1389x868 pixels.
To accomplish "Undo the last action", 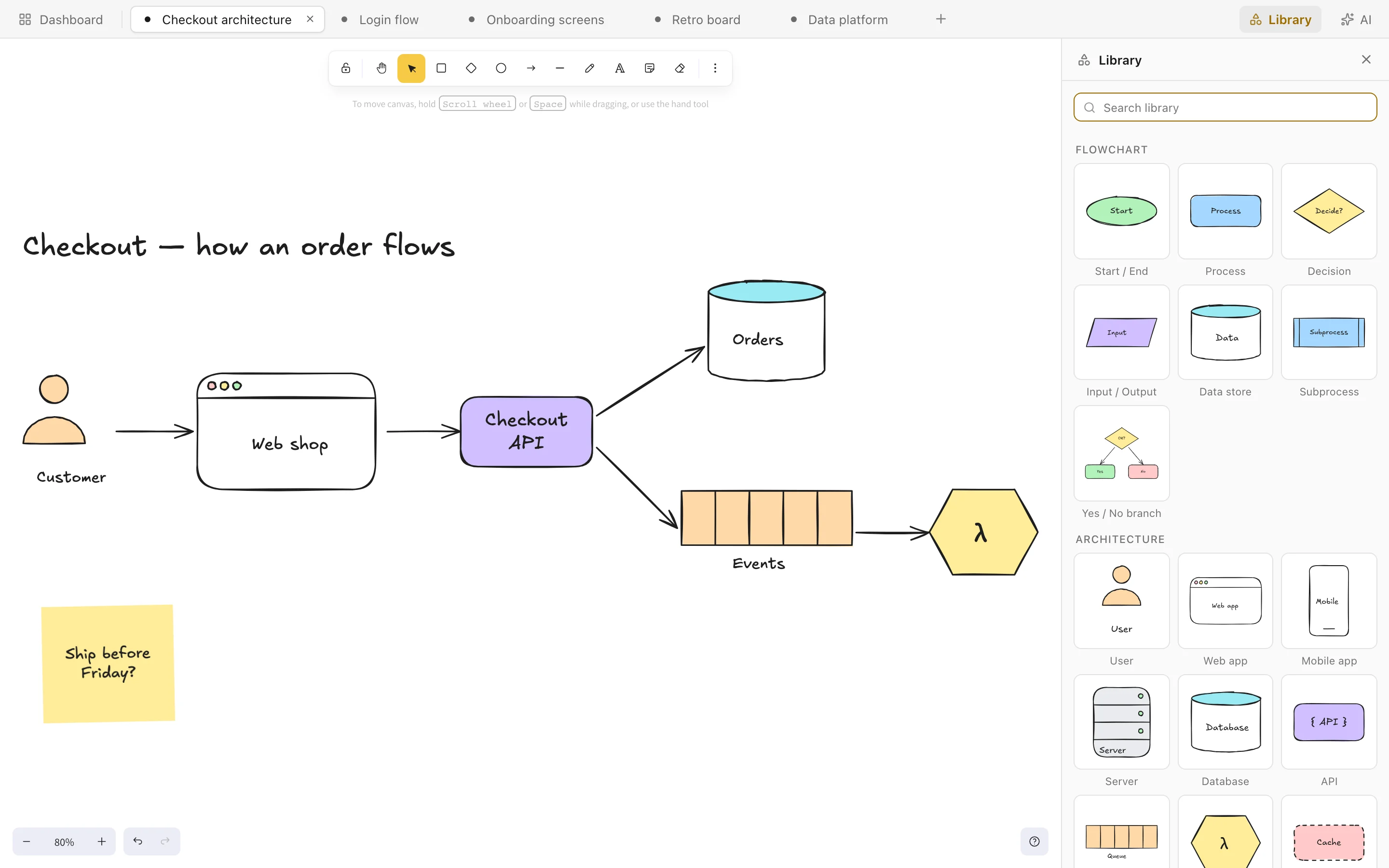I will pyautogui.click(x=138, y=841).
